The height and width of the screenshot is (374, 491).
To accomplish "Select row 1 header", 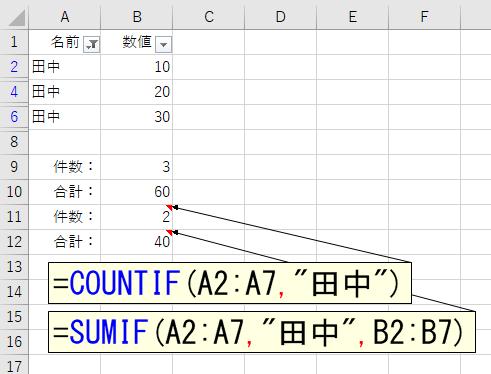I will [x=14, y=42].
